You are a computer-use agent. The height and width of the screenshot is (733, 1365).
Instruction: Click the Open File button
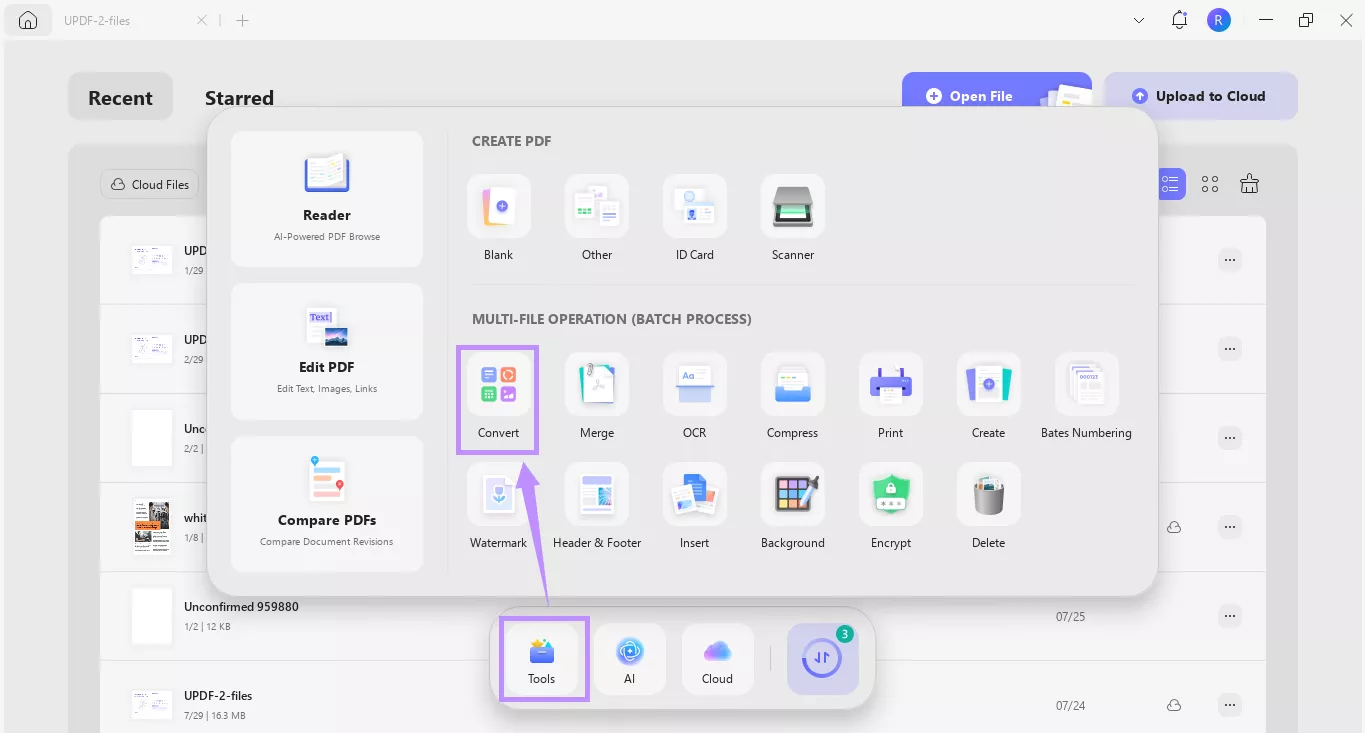[x=980, y=96]
